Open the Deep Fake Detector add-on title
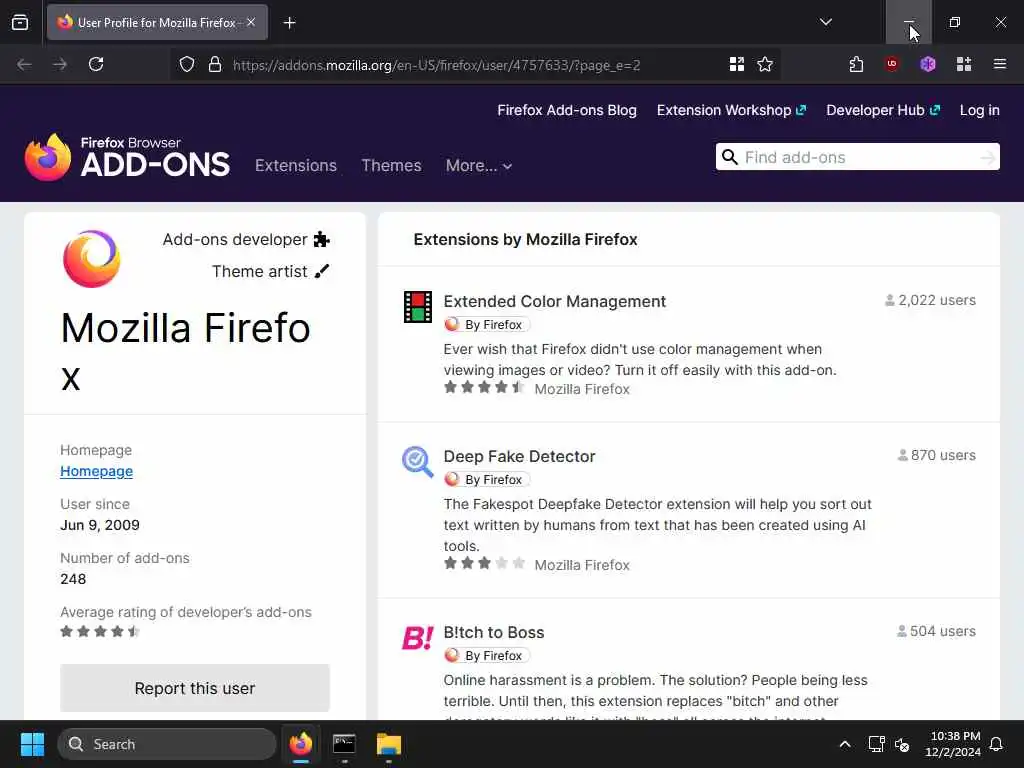 (519, 456)
